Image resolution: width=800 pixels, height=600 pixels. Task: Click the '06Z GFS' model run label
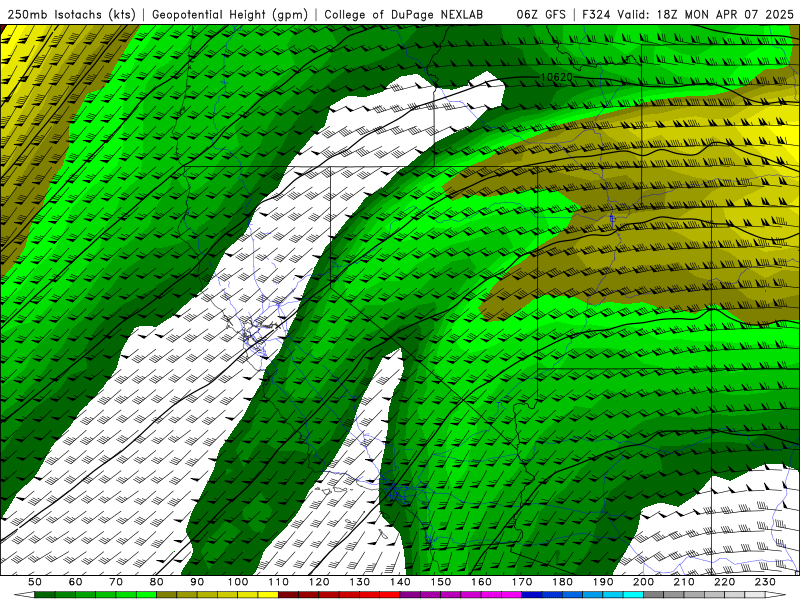tap(541, 14)
